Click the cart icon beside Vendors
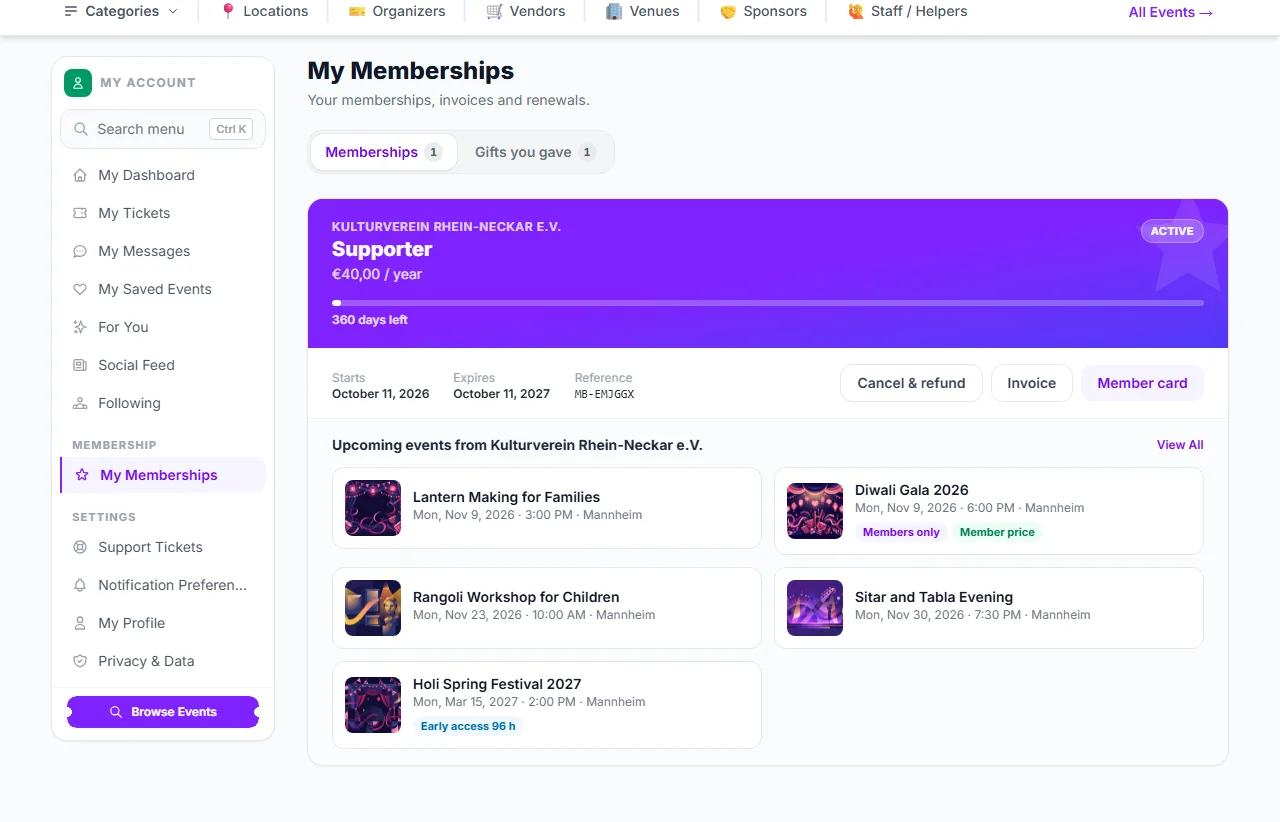Screen dimensions: 1280x822 (494, 11)
